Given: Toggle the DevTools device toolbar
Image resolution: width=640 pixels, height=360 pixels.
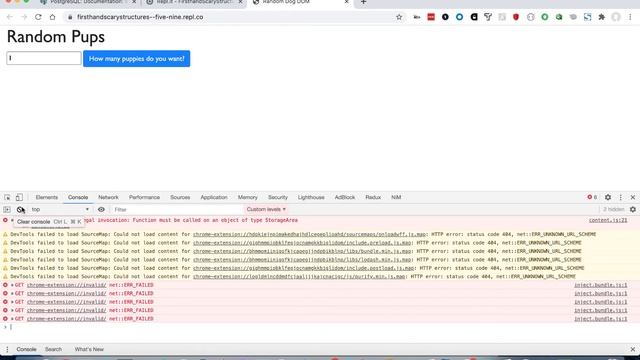Looking at the screenshot, I should [19, 198].
